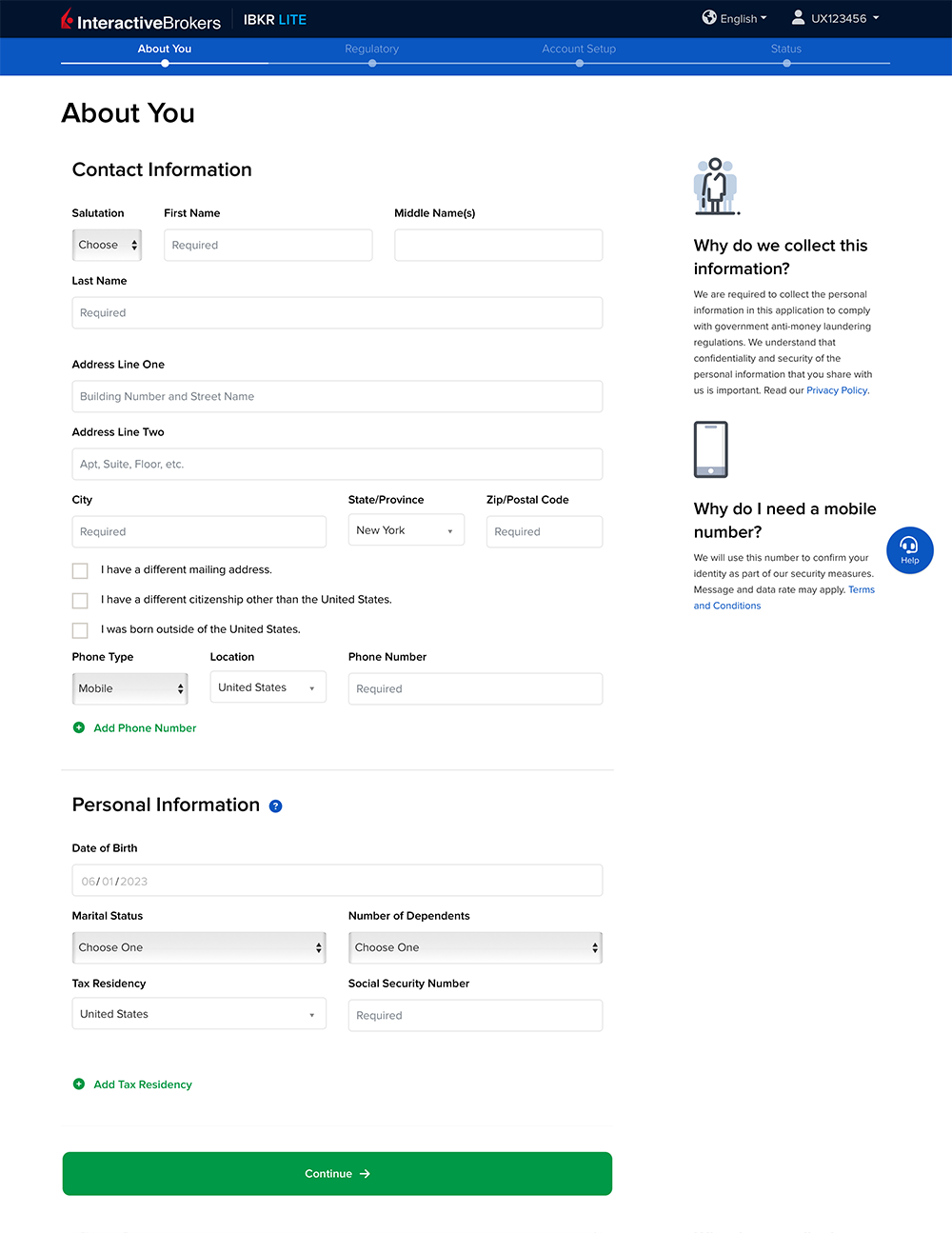The height and width of the screenshot is (1233, 952).
Task: Click into the First Name field
Action: click(268, 245)
